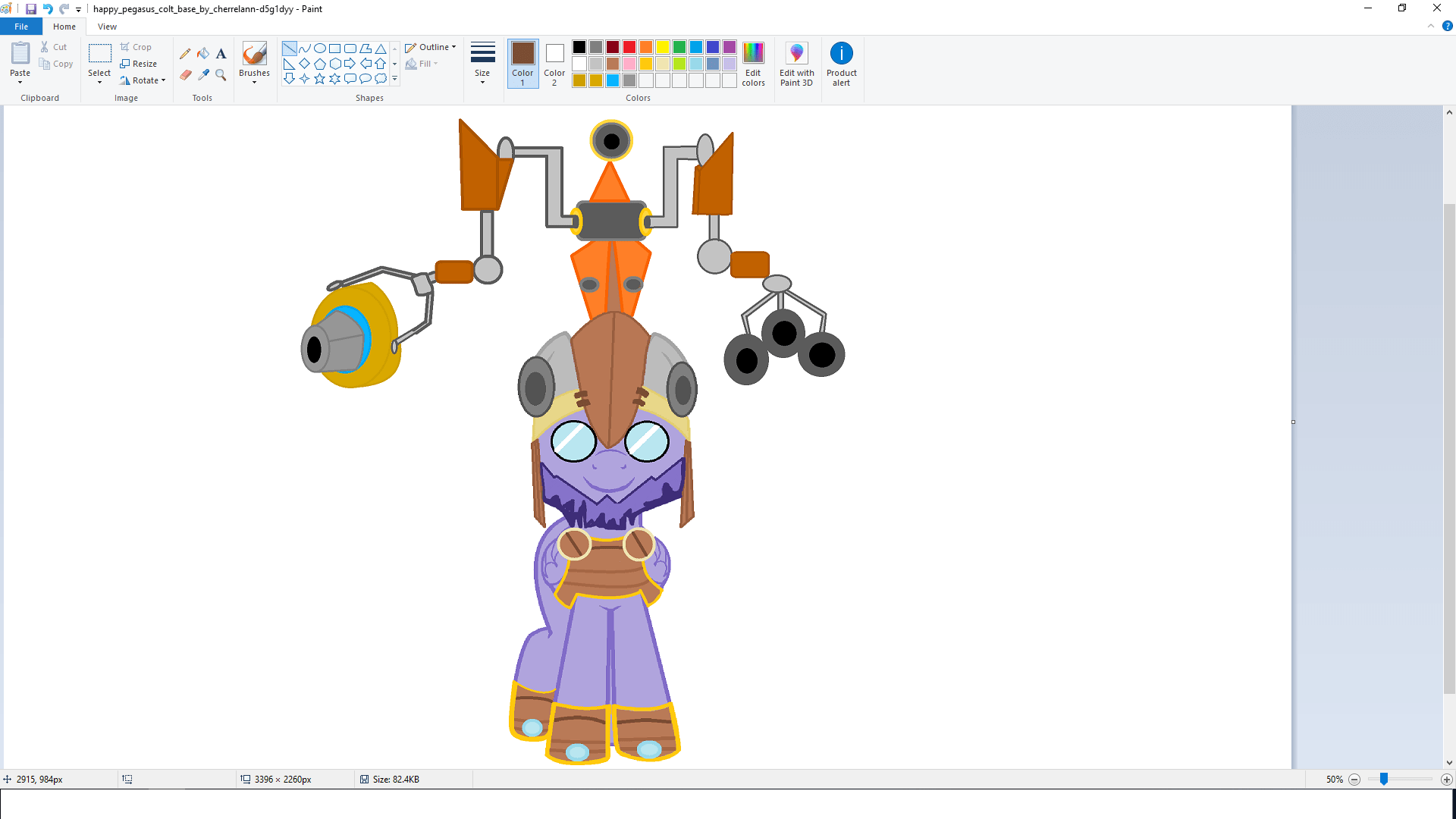Click the zoom in plus button

point(1447,780)
